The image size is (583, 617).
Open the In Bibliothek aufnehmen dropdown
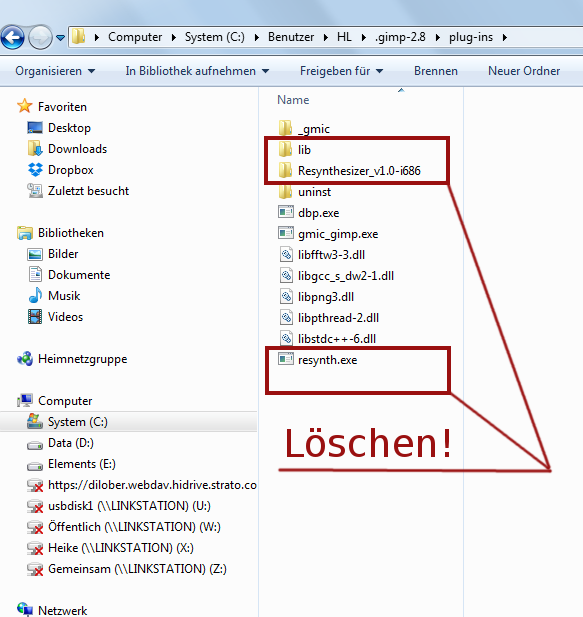tap(197, 71)
